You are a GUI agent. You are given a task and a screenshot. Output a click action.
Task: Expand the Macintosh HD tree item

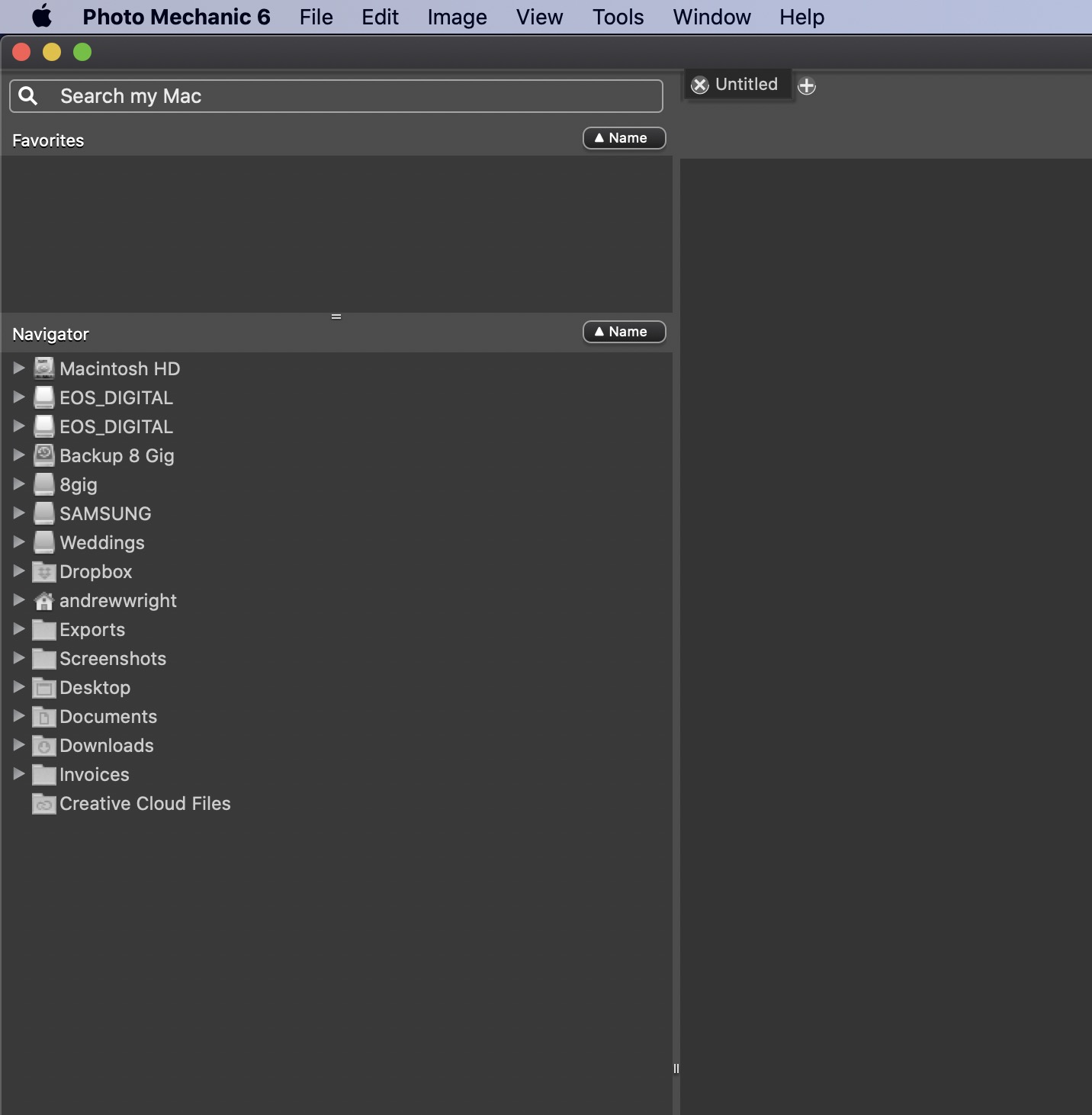(x=18, y=368)
